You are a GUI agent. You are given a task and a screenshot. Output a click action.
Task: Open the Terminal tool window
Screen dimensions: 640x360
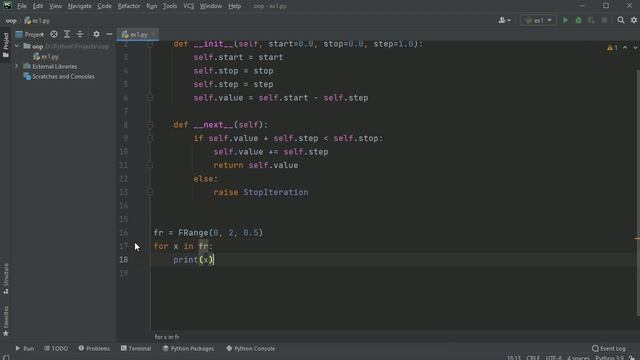point(136,348)
